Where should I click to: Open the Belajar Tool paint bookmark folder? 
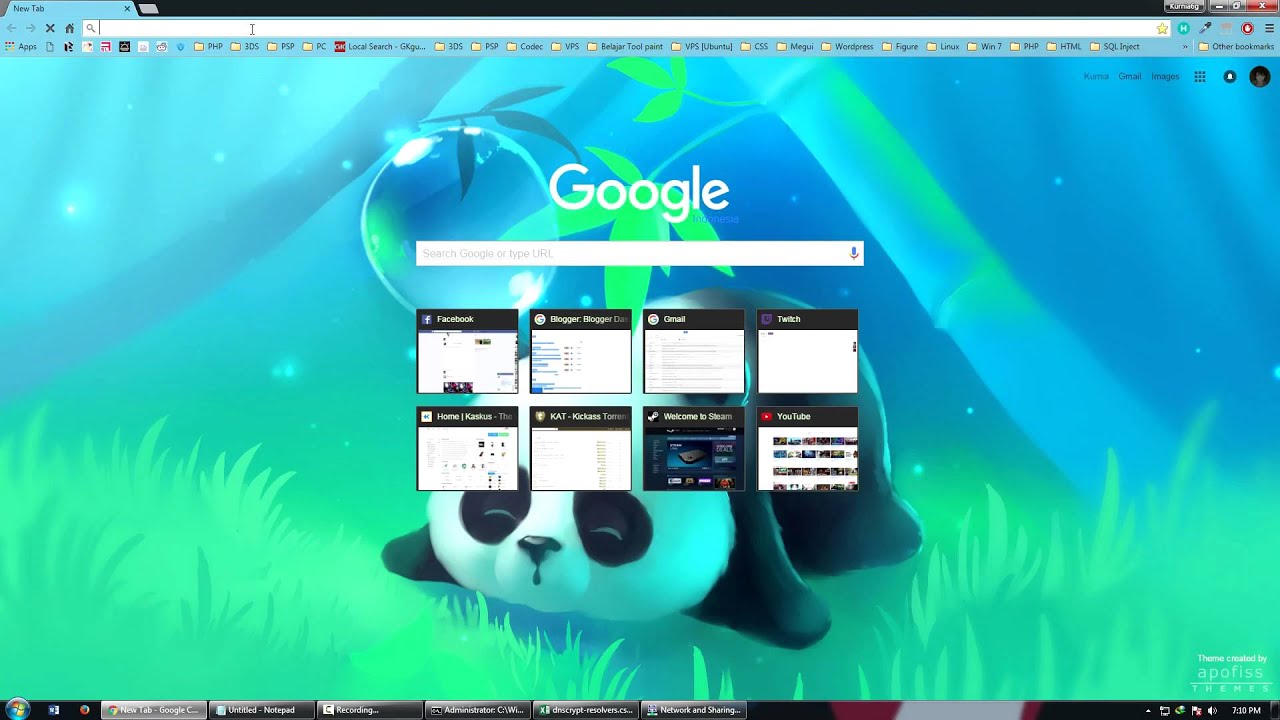[625, 47]
